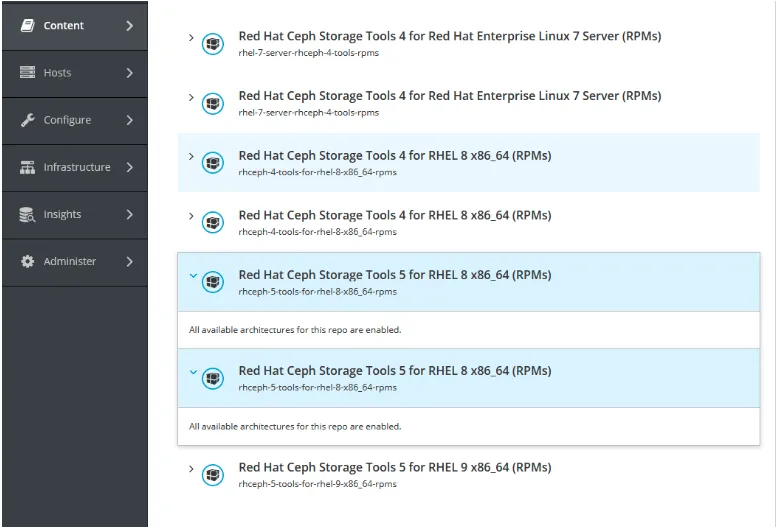Click the Infrastructure network icon
The width and height of the screenshot is (776, 527).
point(28,167)
